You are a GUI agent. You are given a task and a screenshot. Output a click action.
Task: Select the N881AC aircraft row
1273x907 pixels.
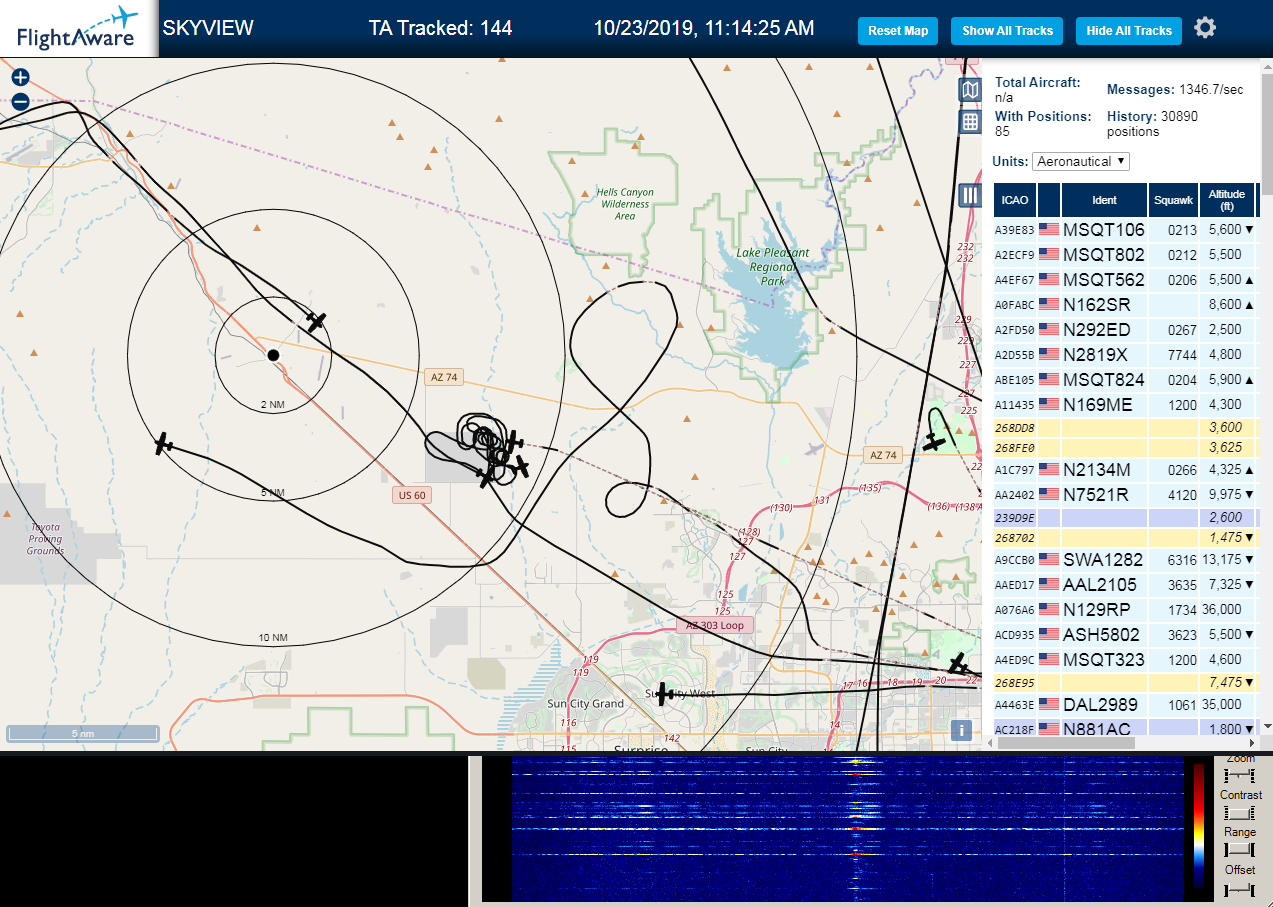[x=1125, y=729]
